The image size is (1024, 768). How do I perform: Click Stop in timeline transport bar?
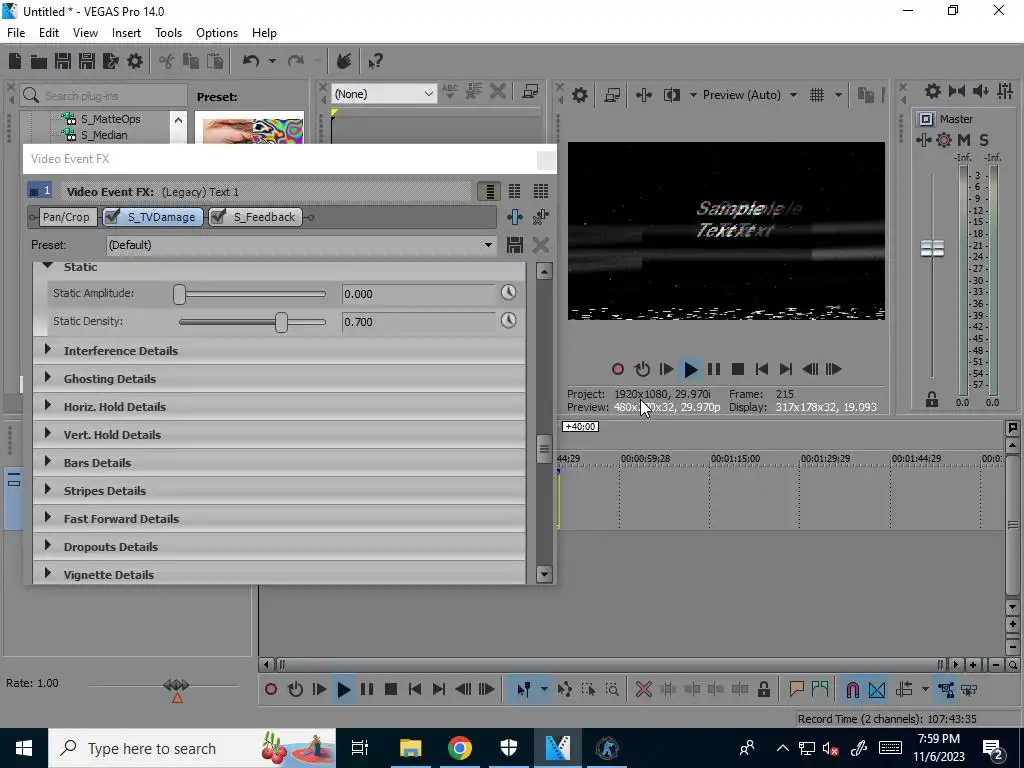pyautogui.click(x=391, y=690)
